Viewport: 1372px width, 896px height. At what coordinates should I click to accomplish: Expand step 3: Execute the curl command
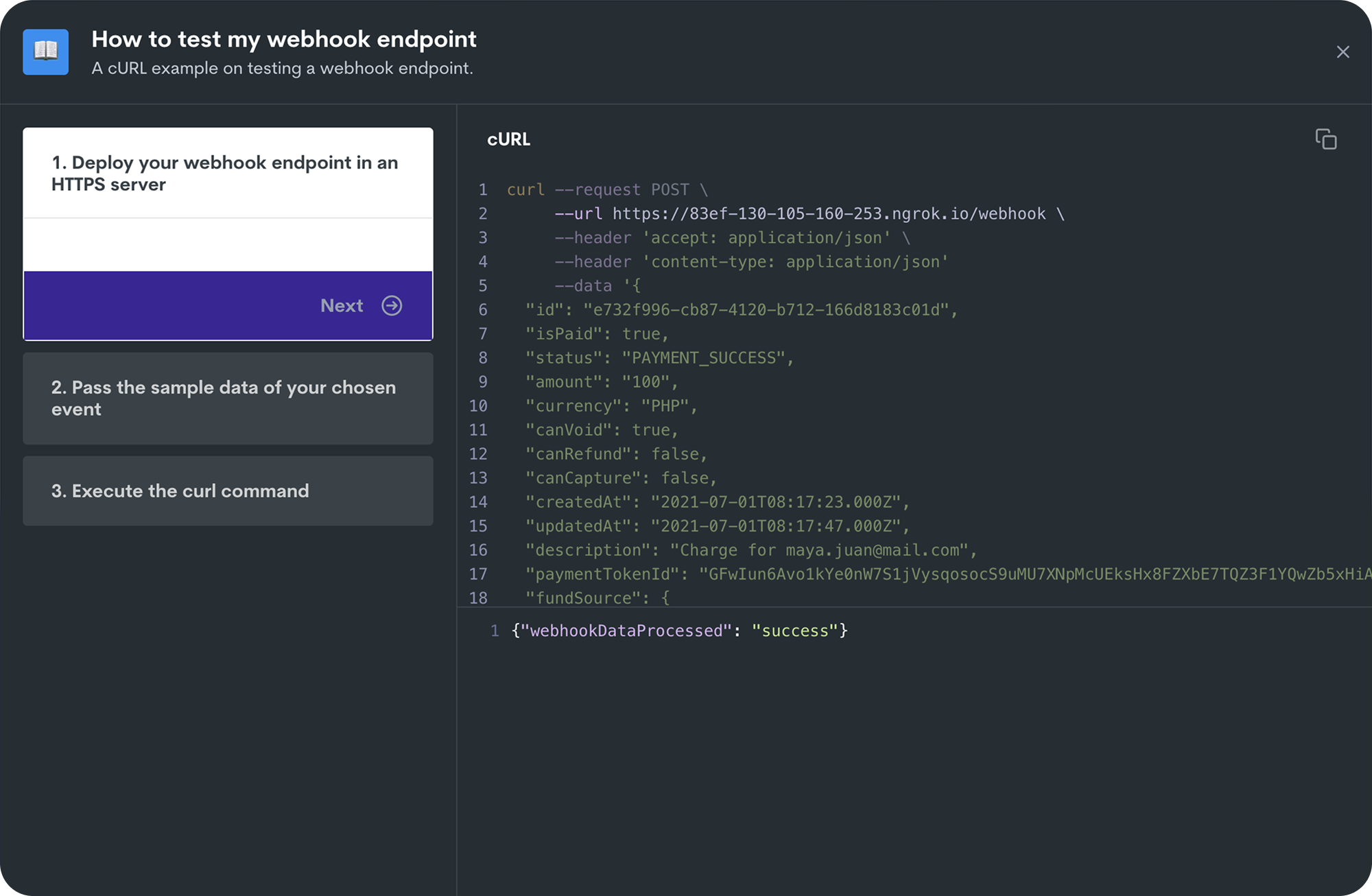228,491
